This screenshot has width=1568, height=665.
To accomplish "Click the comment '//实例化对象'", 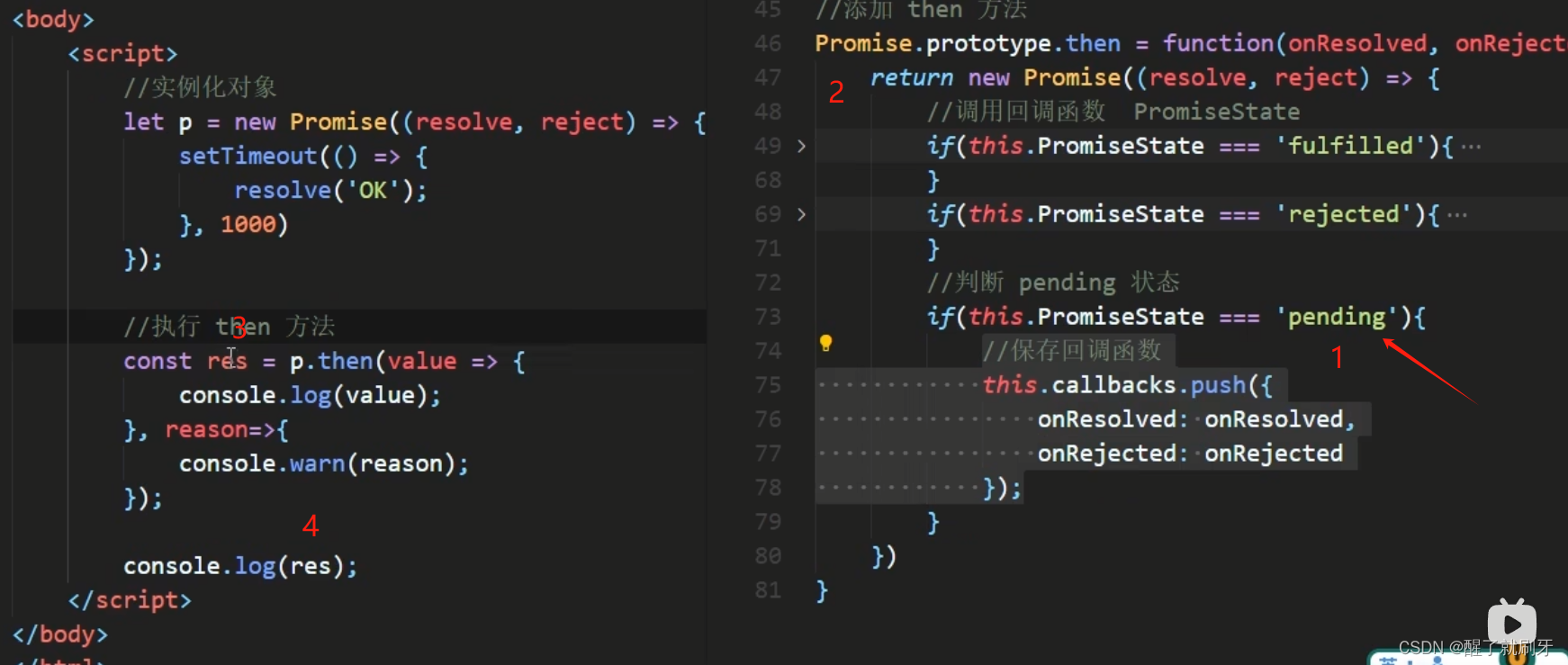I will coord(200,87).
